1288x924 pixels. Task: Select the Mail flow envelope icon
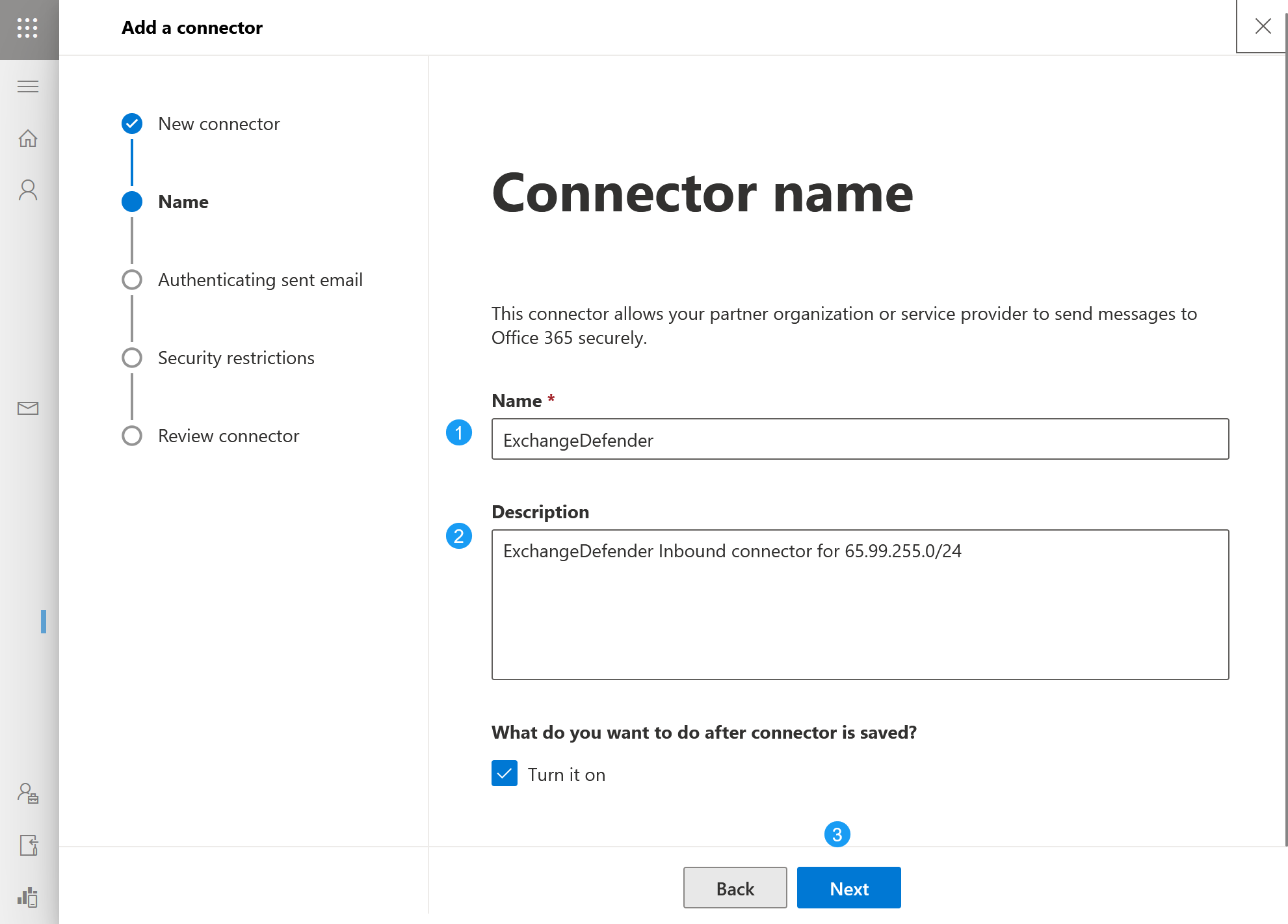pos(28,408)
